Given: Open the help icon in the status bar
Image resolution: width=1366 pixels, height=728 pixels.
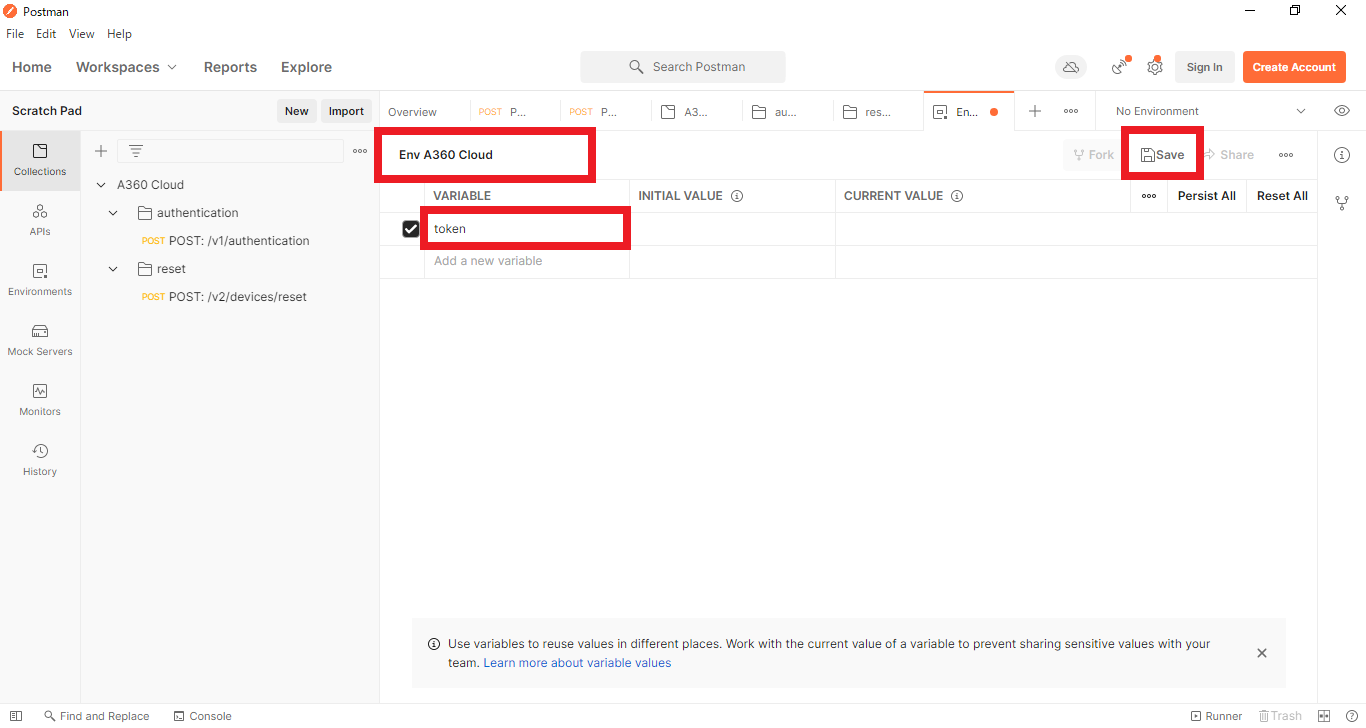Looking at the screenshot, I should tap(1351, 716).
